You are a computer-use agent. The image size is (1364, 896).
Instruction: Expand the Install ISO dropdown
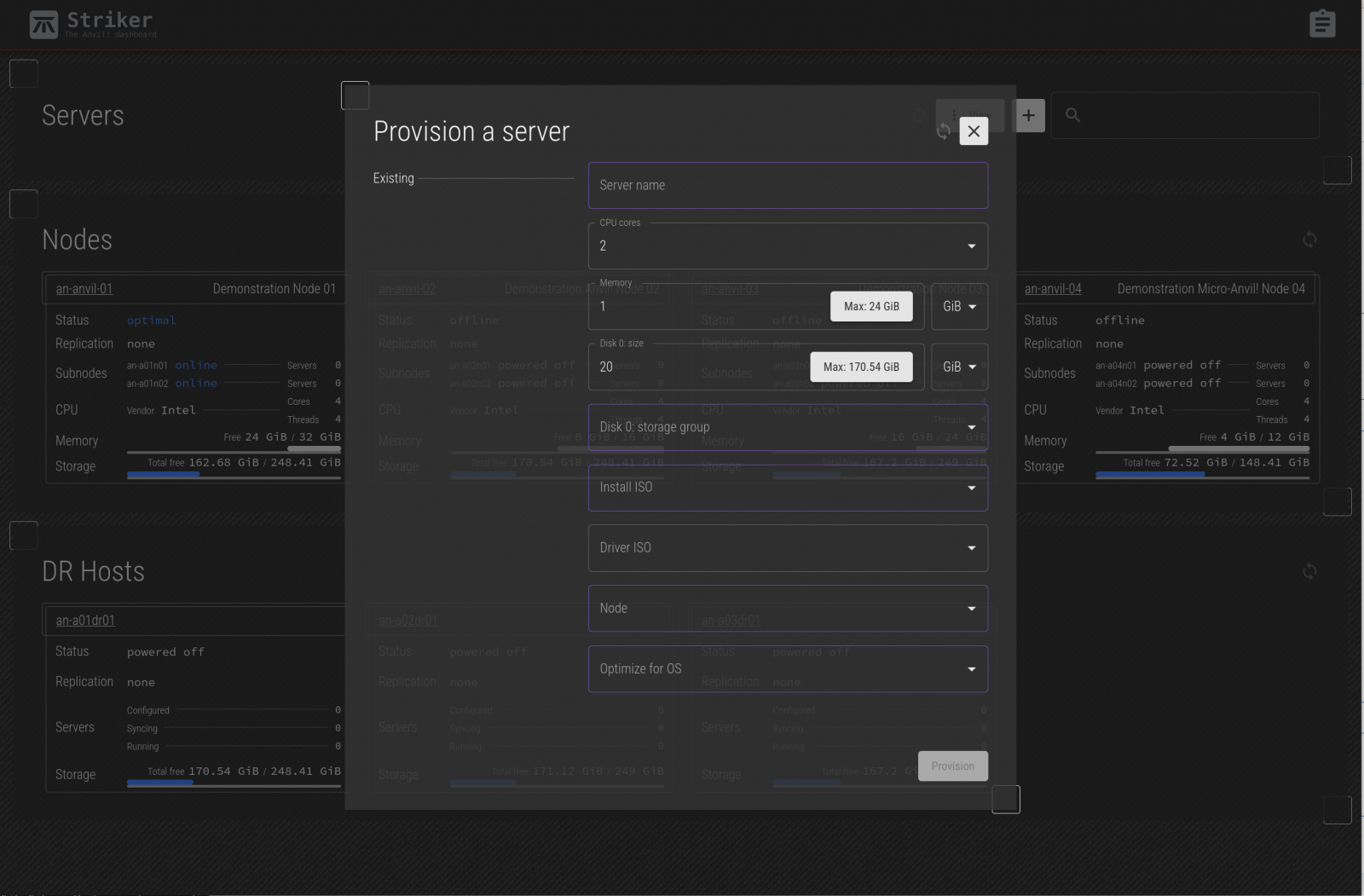[788, 488]
